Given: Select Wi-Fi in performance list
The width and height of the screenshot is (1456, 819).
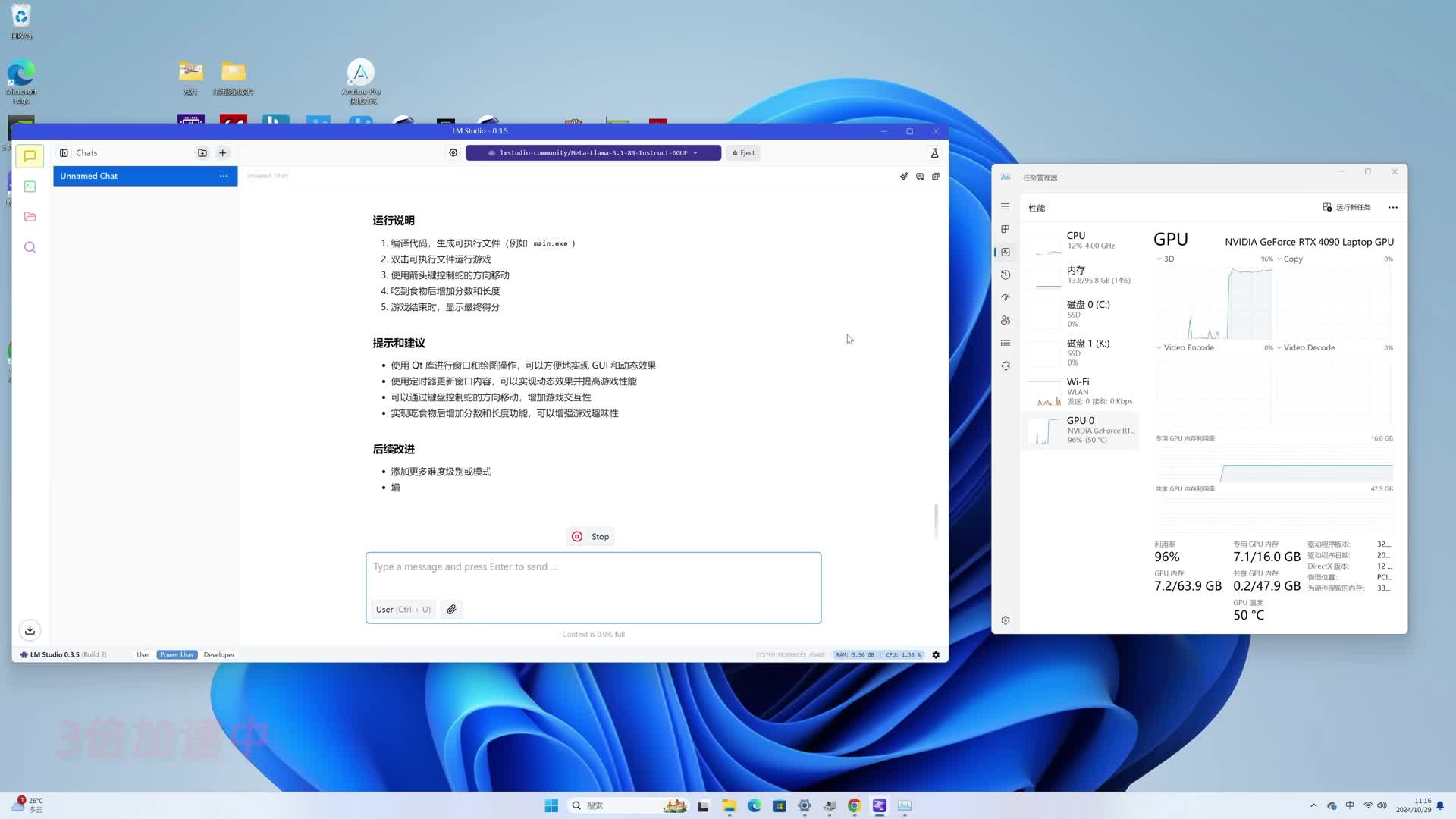Looking at the screenshot, I should 1081,391.
